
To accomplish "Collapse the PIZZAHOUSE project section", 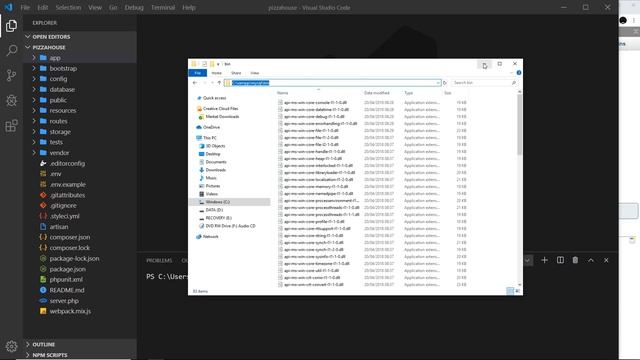I will (49, 47).
